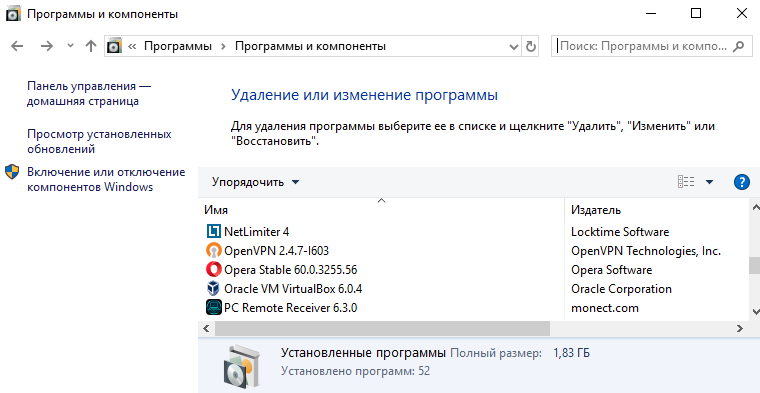Select OpenVPN 2.4.7-I603 entry text

coord(276,251)
